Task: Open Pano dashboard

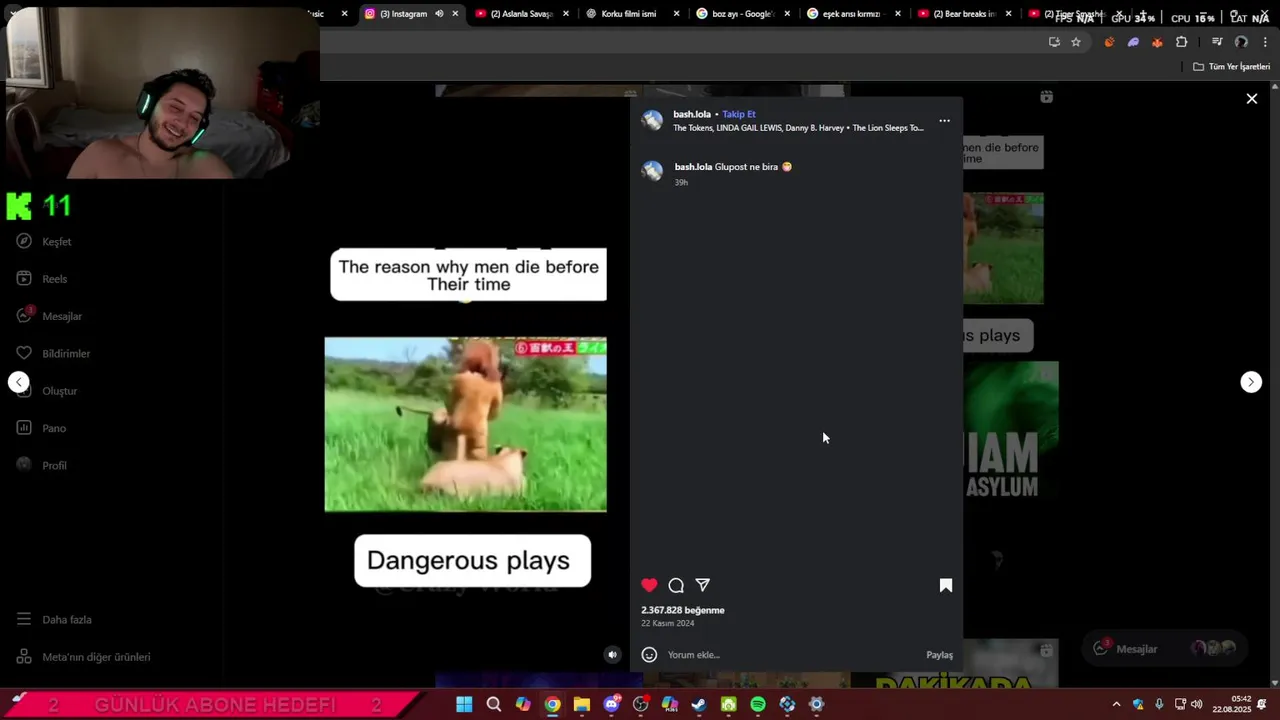Action: (41, 428)
